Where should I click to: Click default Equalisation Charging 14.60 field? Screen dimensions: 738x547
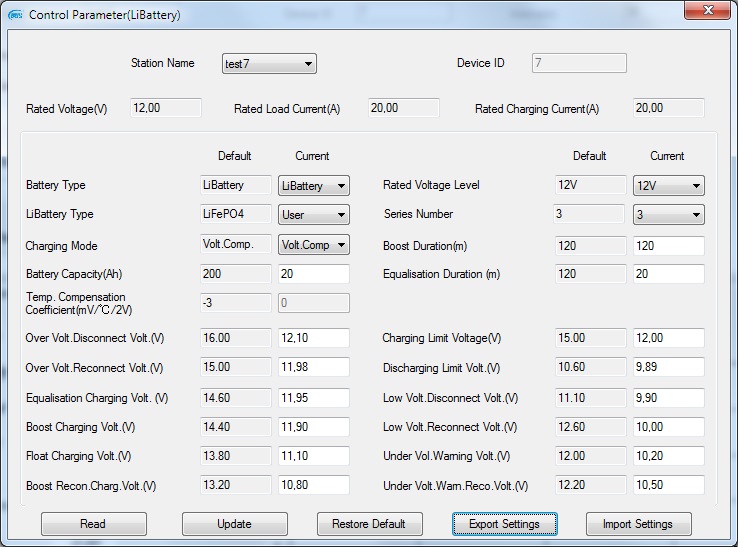(x=236, y=398)
